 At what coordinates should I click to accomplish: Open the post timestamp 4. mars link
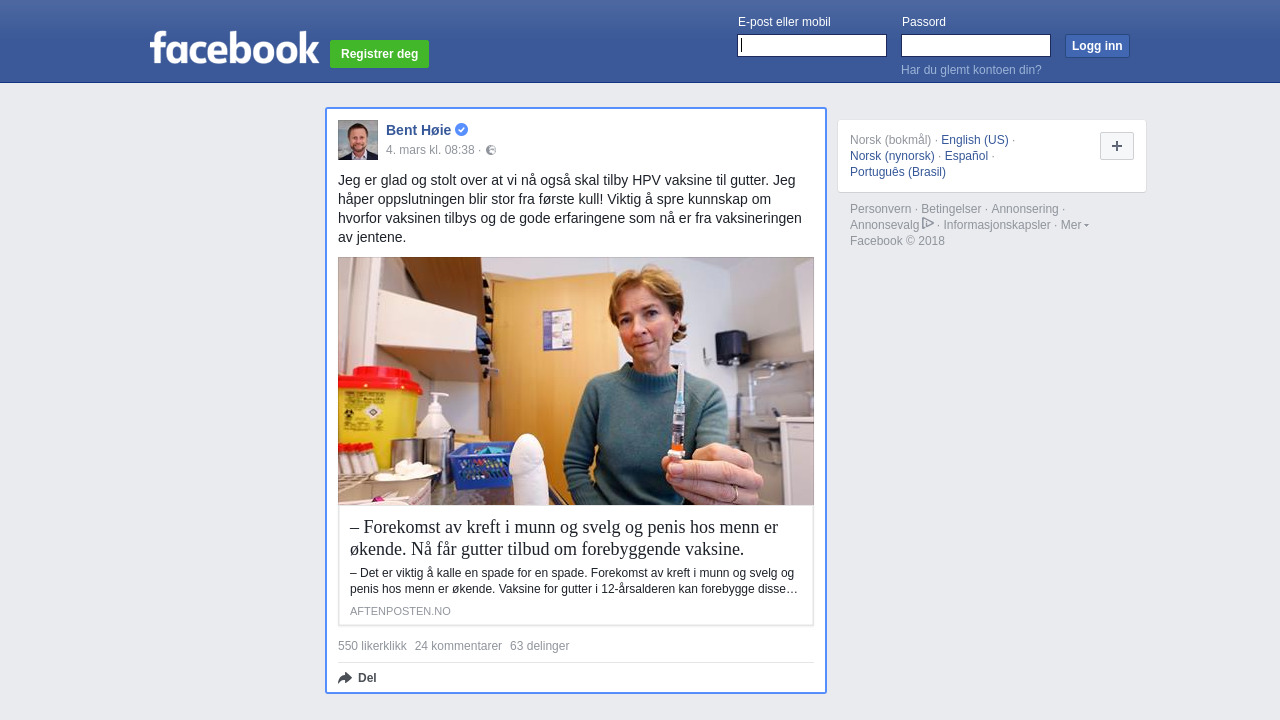[430, 150]
